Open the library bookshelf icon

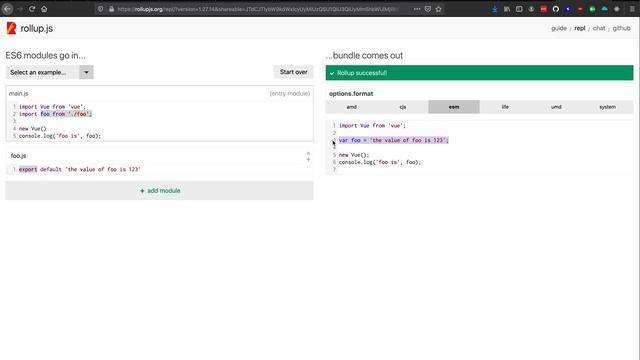(507, 9)
